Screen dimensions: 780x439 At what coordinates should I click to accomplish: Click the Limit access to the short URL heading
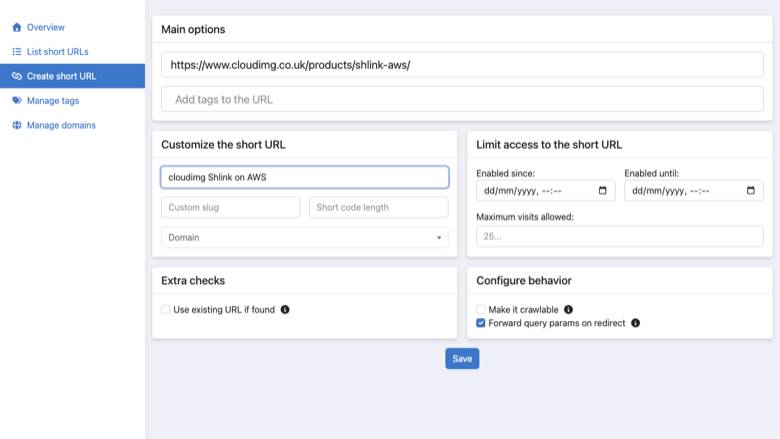coord(549,145)
